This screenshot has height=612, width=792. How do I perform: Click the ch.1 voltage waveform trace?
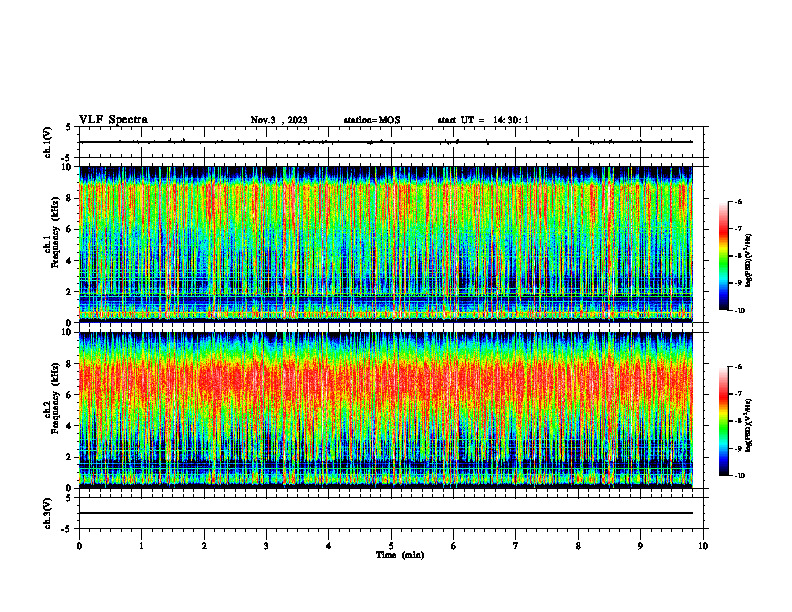pyautogui.click(x=386, y=142)
